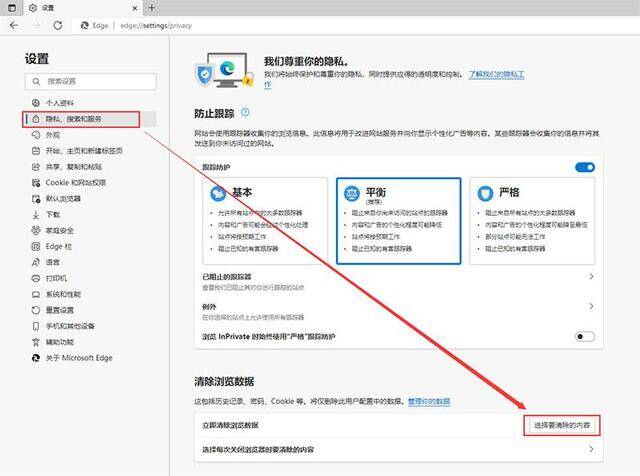
Task: Click the privacy shield illustration
Action: pos(224,70)
